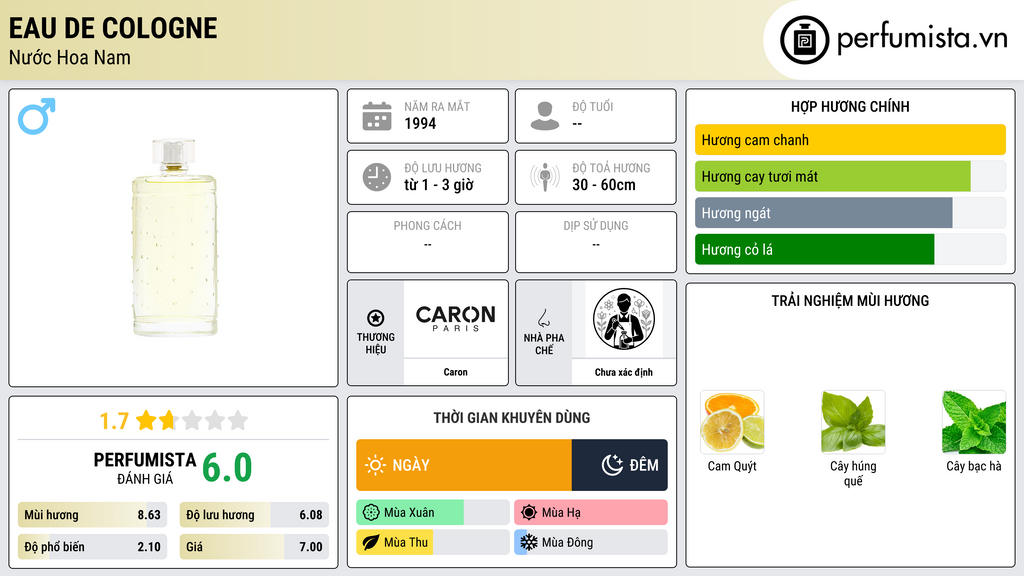Viewport: 1024px width, 576px height.
Task: Select the Cây húng quế note image
Action: (853, 422)
